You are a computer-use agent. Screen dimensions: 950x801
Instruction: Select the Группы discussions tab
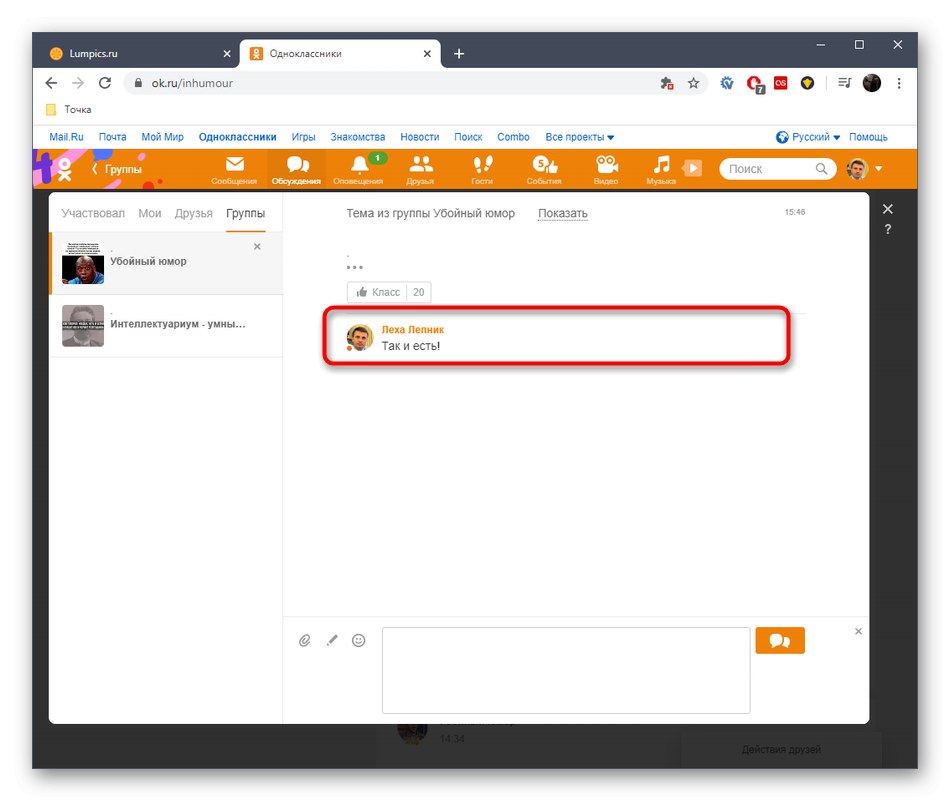(245, 213)
